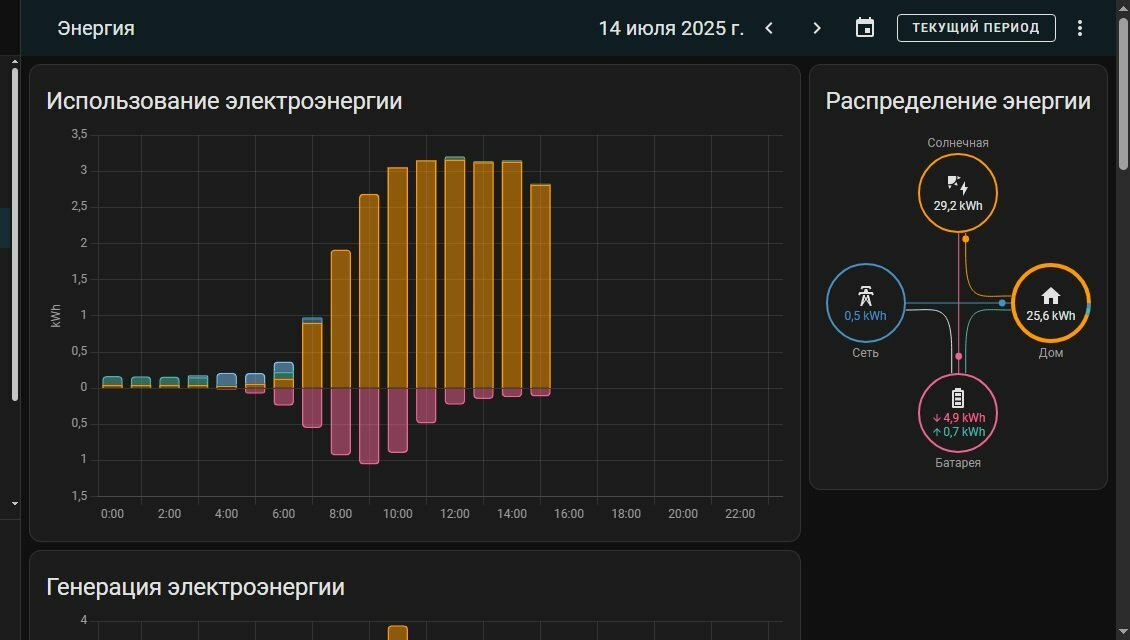Go to the previous day arrow
This screenshot has width=1130, height=640.
coord(769,28)
